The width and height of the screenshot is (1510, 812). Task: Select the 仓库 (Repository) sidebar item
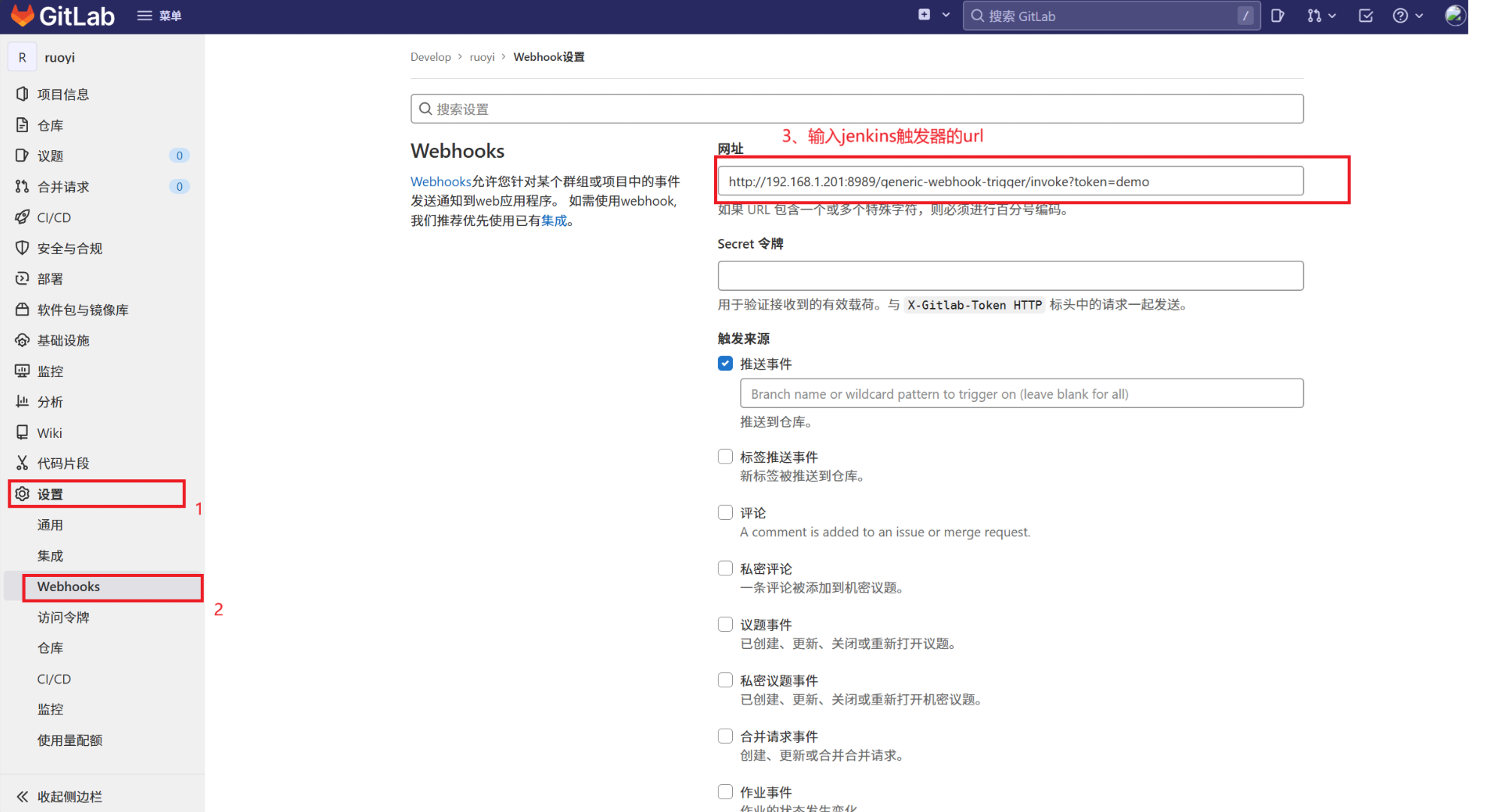click(50, 125)
